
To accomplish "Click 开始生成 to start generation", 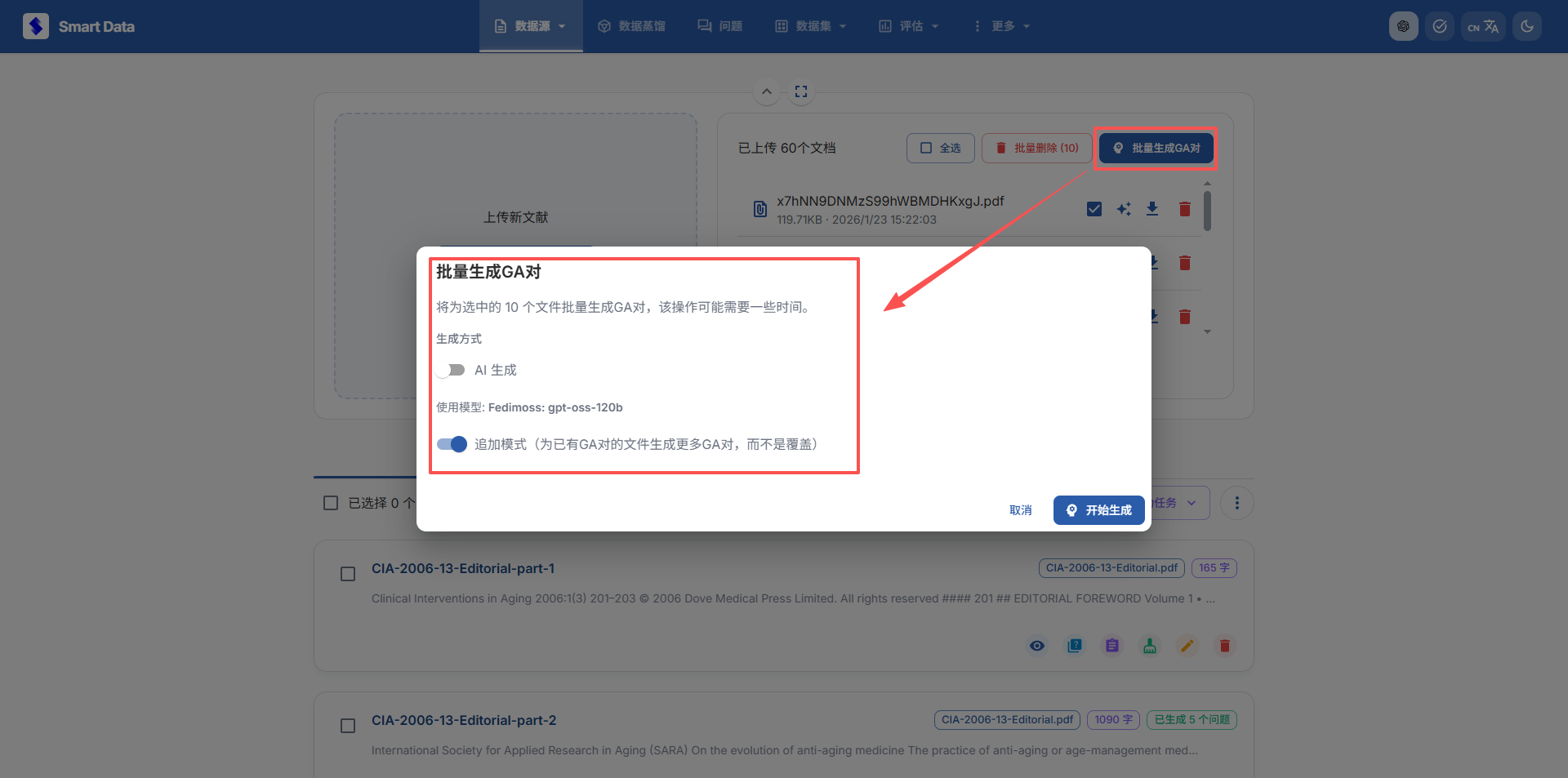I will point(1098,510).
